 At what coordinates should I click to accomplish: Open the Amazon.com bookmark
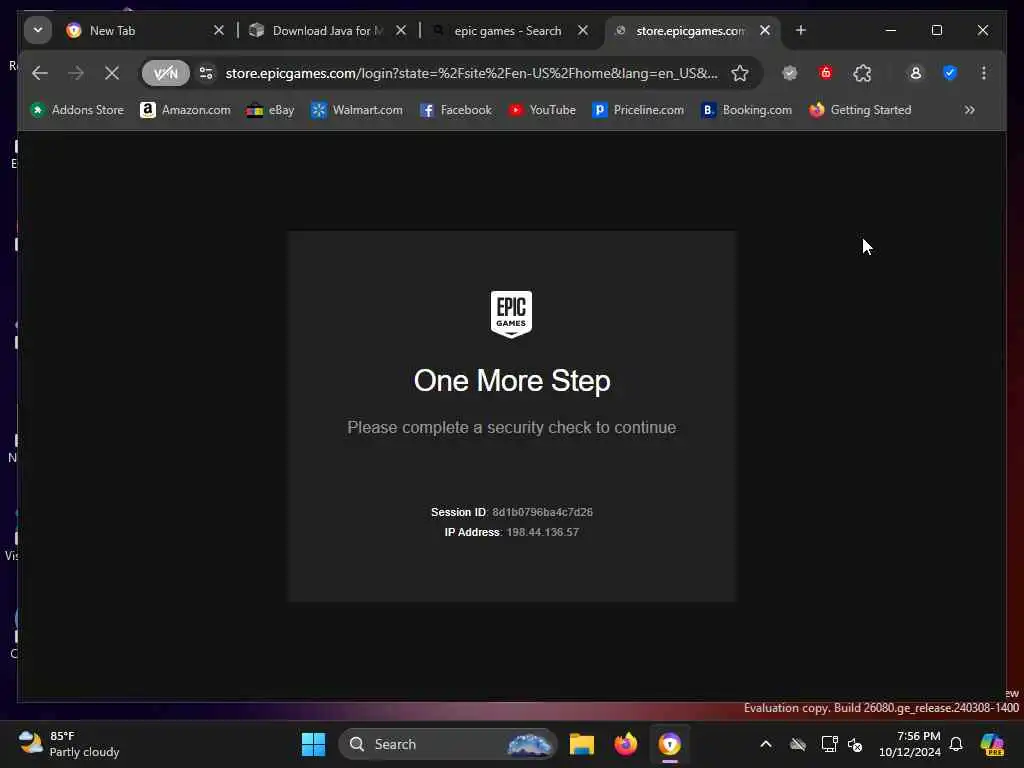[x=185, y=110]
